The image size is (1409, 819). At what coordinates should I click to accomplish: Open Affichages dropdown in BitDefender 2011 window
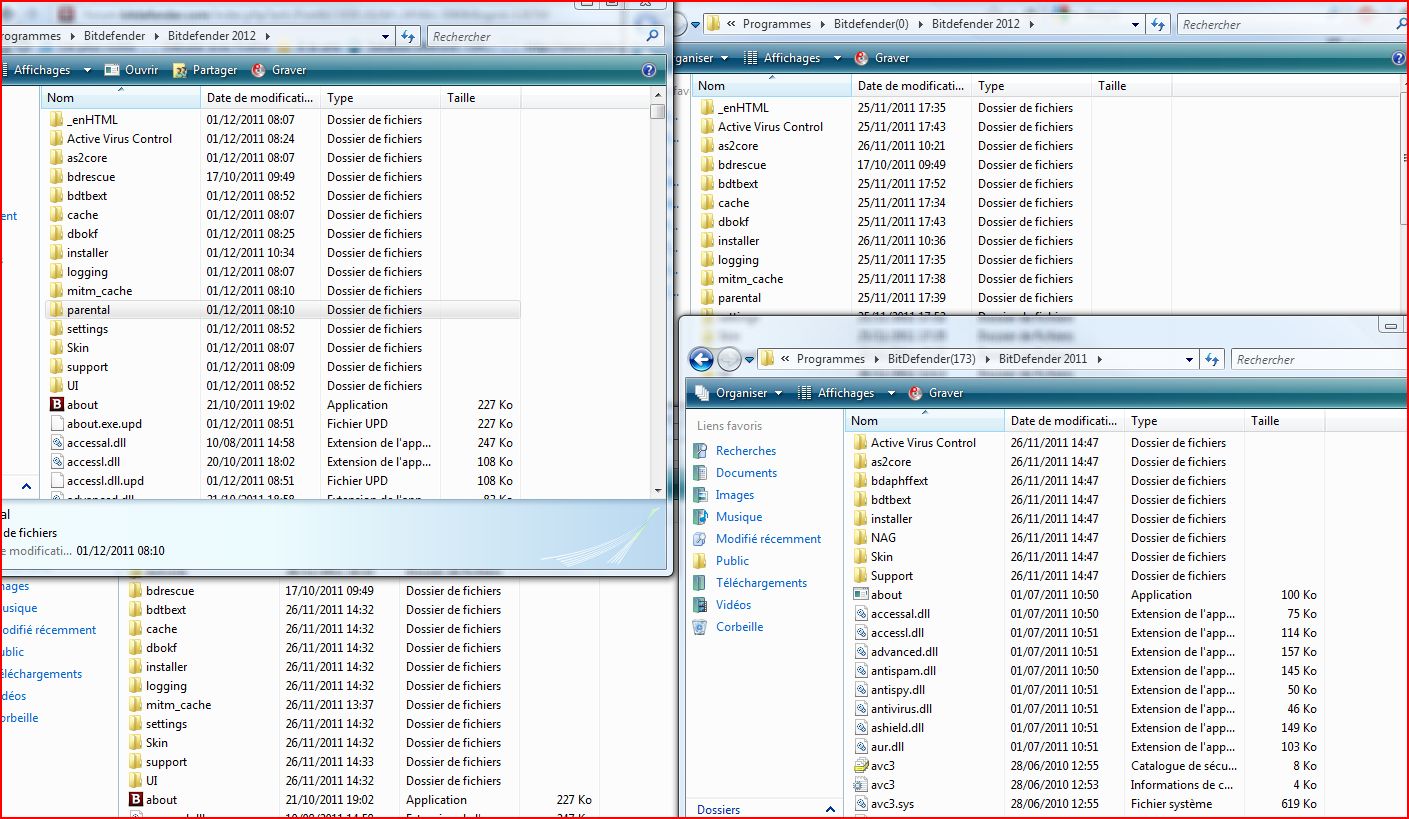pos(890,393)
